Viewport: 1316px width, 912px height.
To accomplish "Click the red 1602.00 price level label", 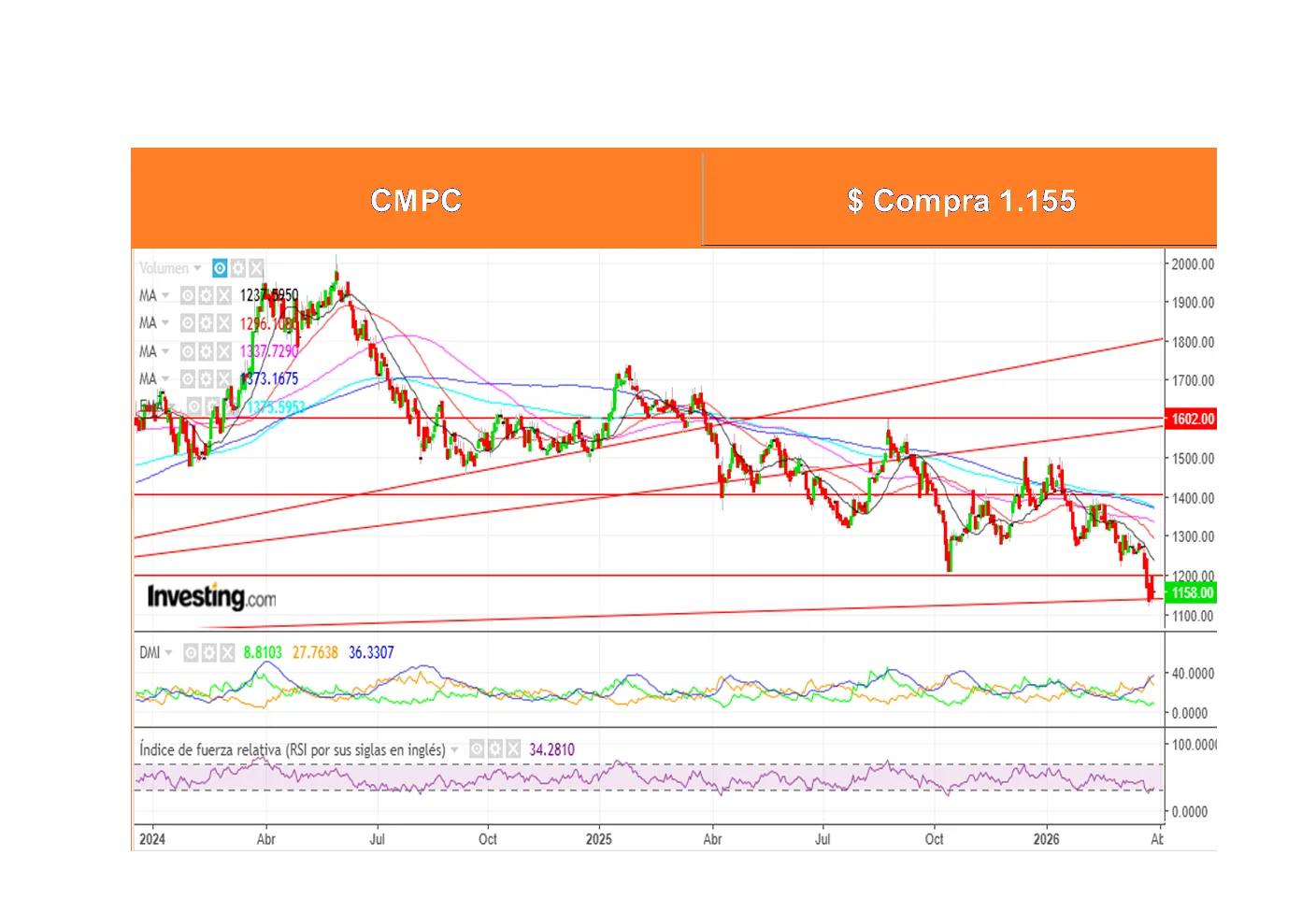I will point(1192,419).
